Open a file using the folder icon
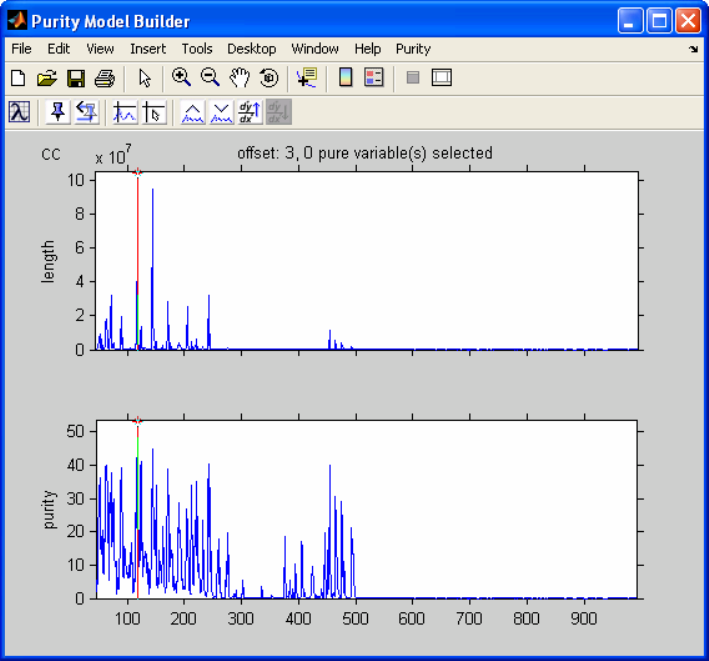The image size is (709, 661). pos(46,78)
